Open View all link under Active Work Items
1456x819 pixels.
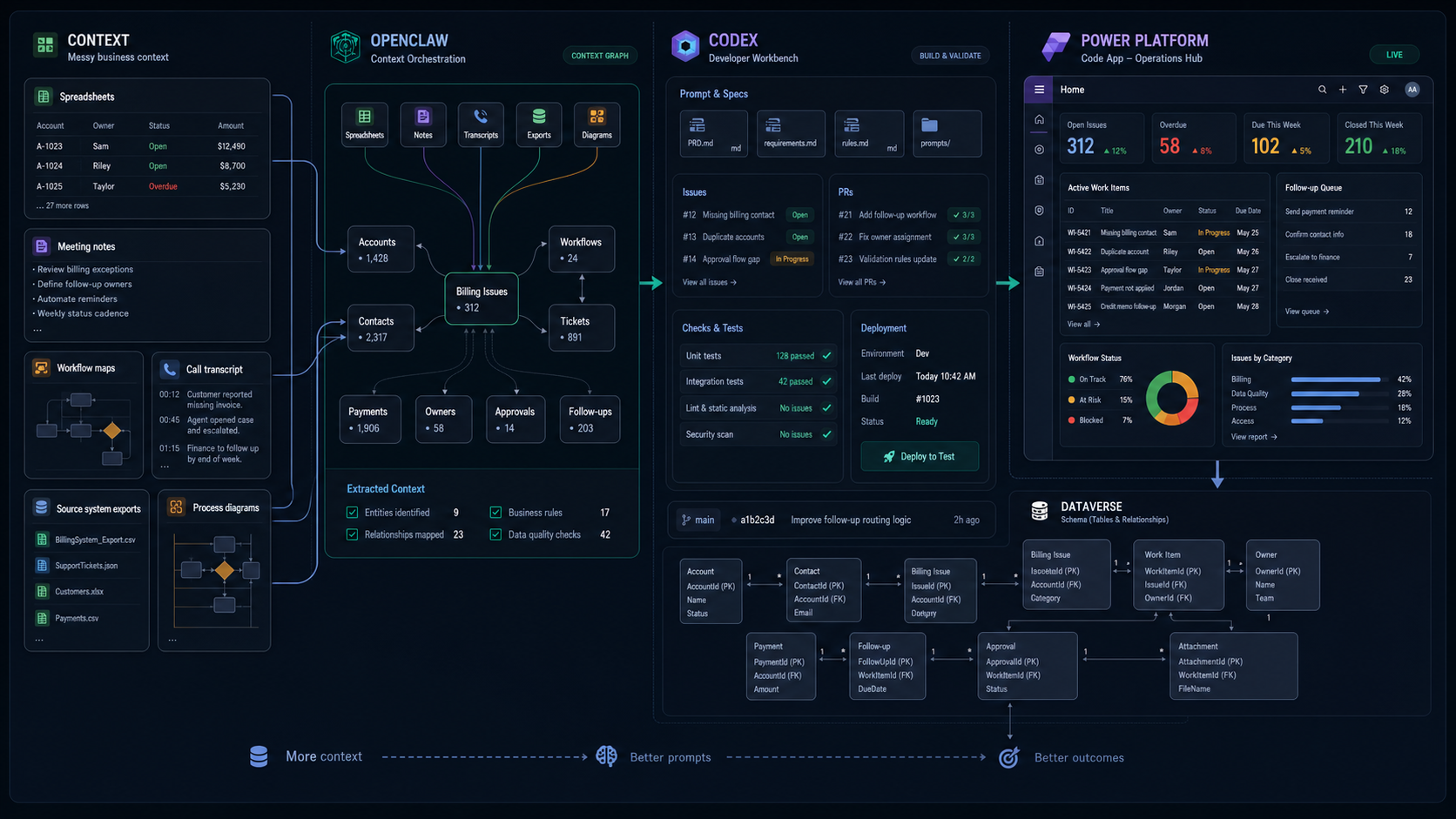point(1083,324)
